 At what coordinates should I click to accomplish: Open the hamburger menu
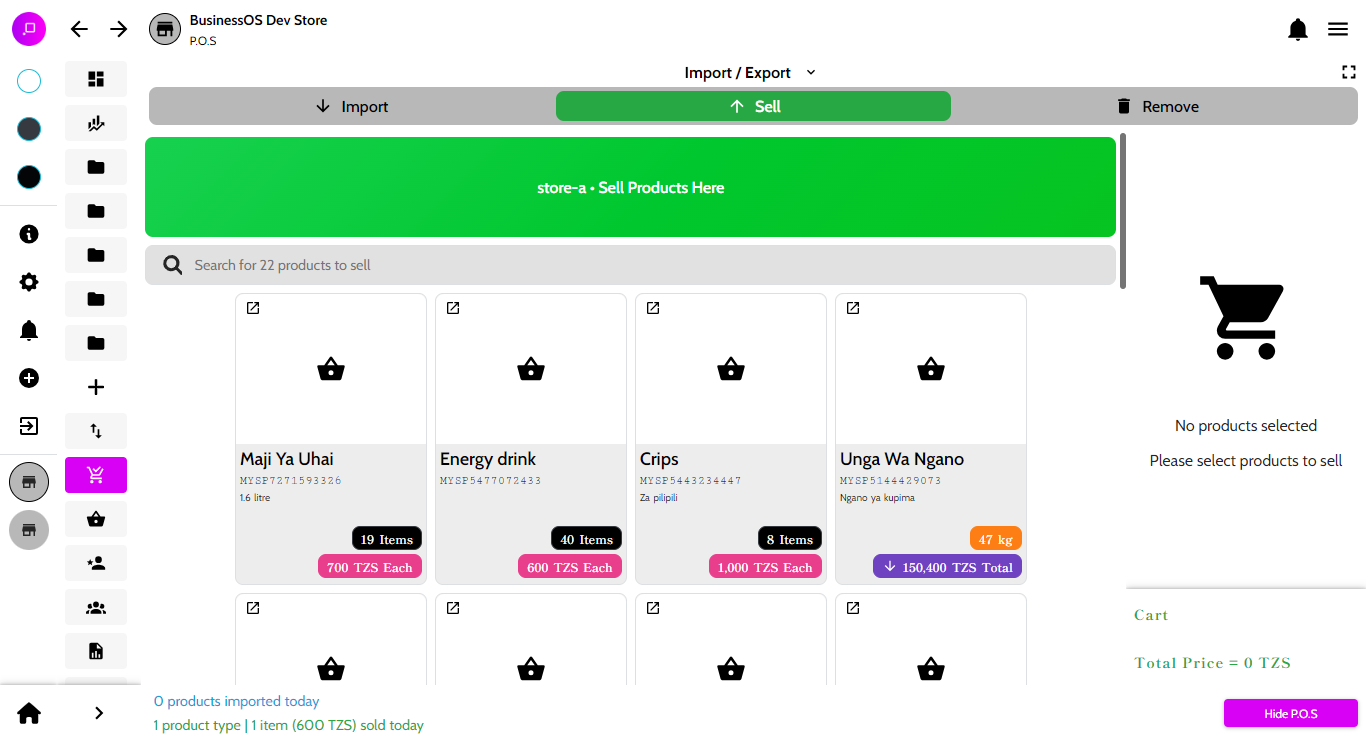(1338, 30)
